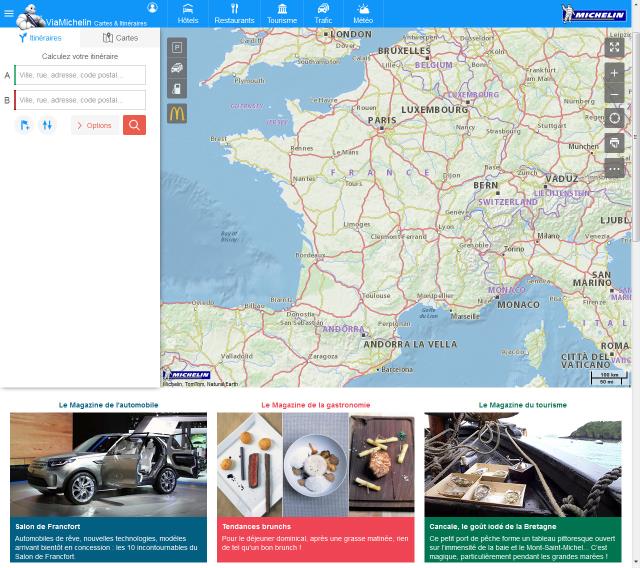Open the Restaurants section
The image size is (640, 568).
point(234,14)
